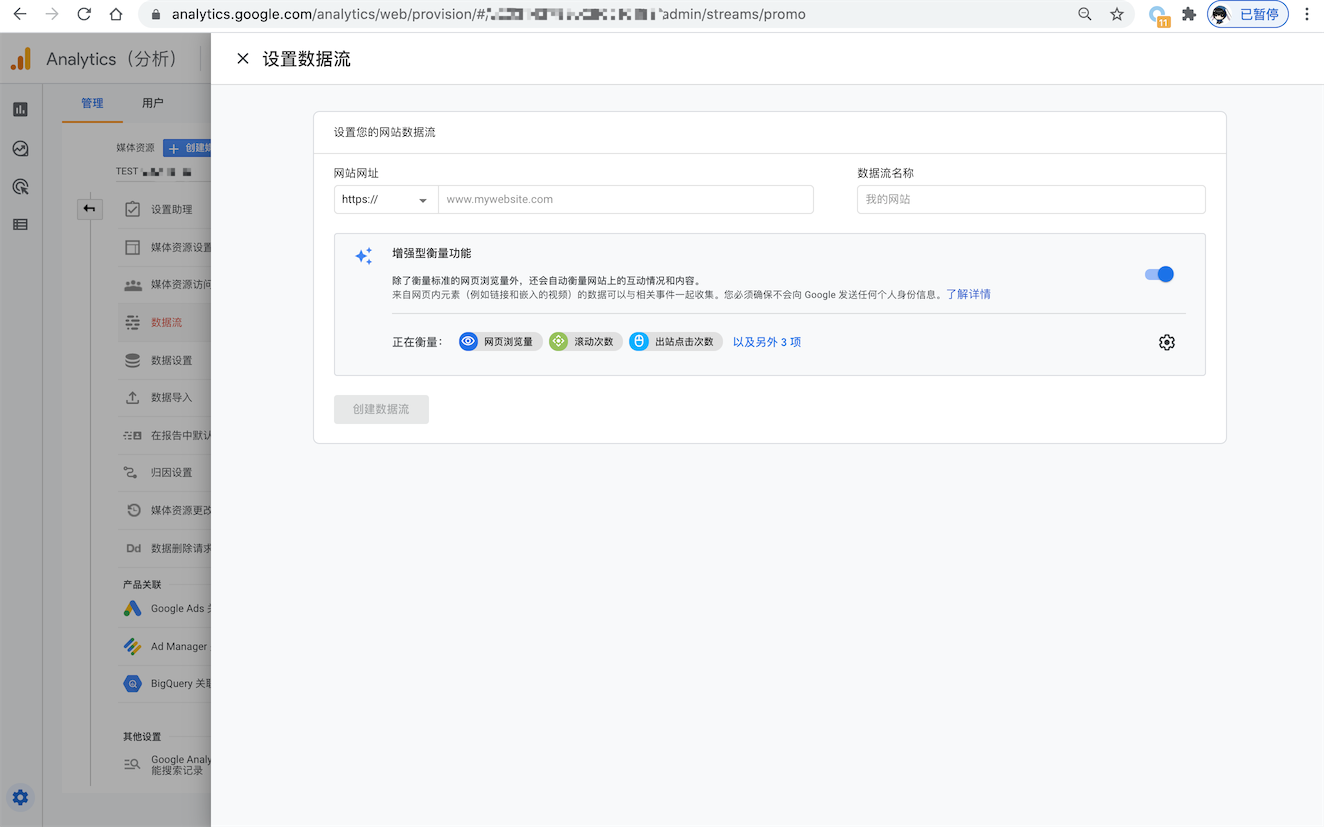
Task: Open the Reports section in left navigation
Action: tap(20, 108)
